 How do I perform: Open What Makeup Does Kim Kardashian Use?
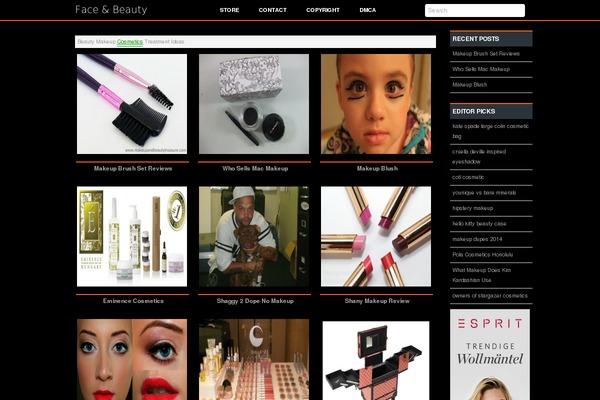[x=481, y=275]
